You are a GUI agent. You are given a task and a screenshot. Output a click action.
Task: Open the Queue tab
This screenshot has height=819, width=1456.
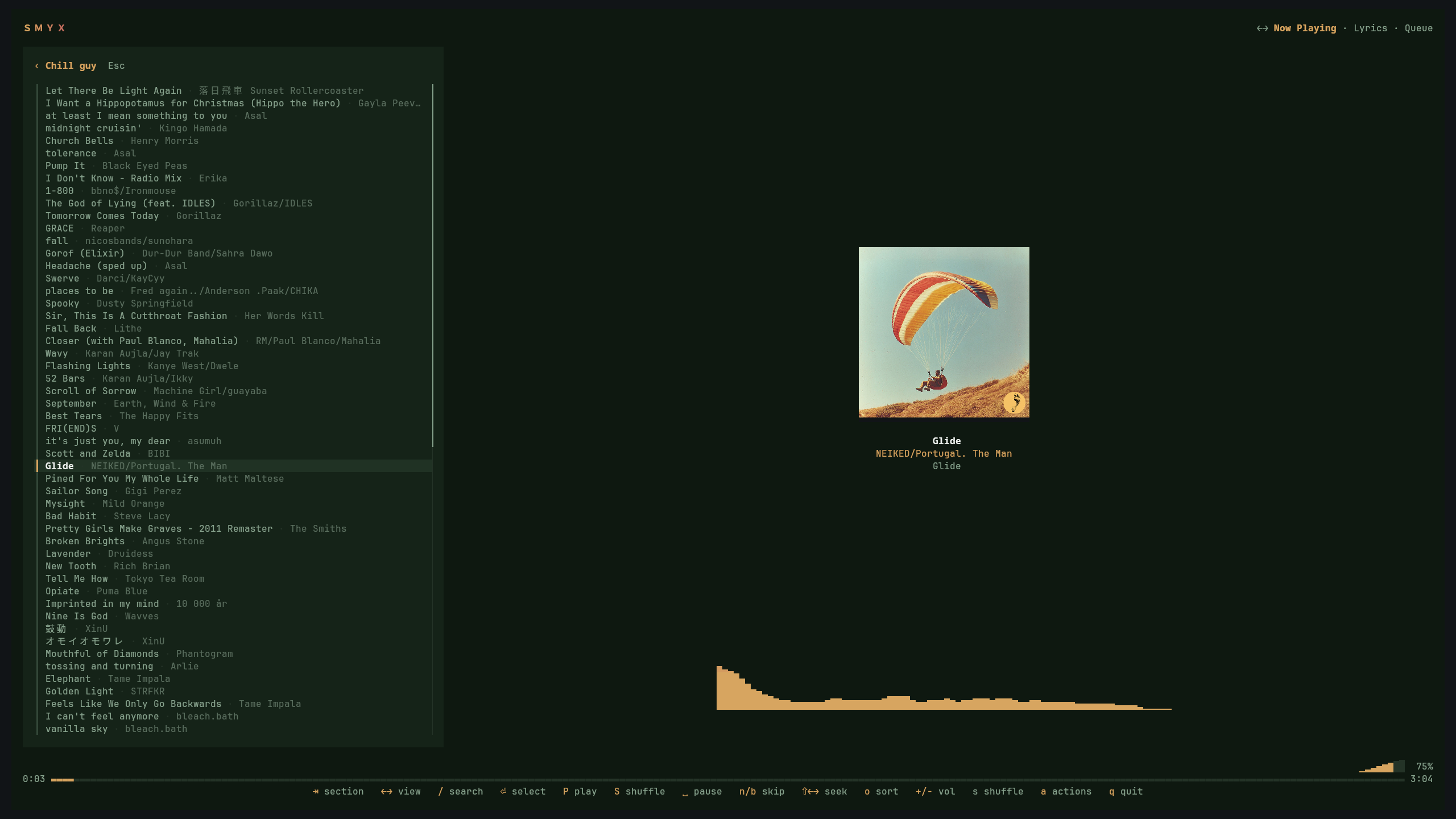pos(1418,28)
